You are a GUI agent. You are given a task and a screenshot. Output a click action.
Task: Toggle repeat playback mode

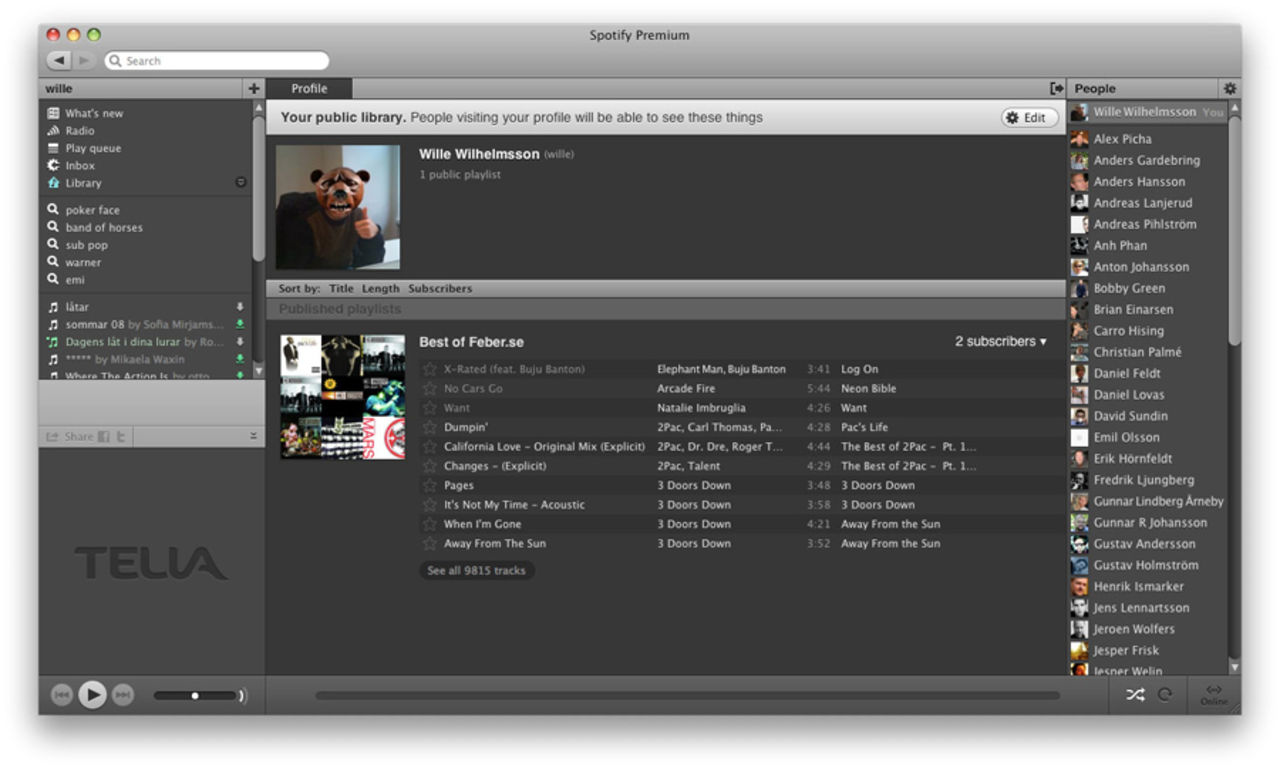1164,695
